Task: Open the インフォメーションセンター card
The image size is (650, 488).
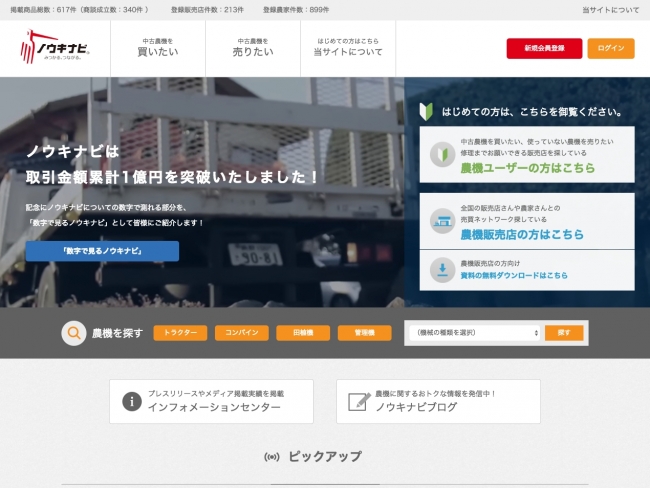Action: click(211, 401)
